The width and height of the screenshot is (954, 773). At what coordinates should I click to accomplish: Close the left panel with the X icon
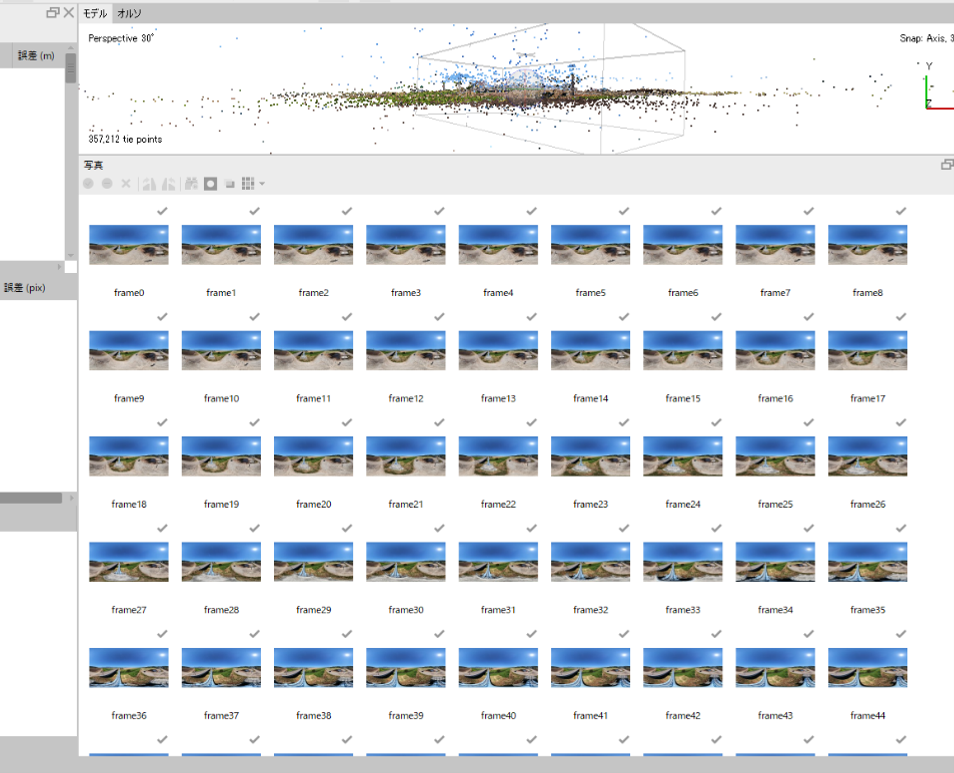click(69, 12)
